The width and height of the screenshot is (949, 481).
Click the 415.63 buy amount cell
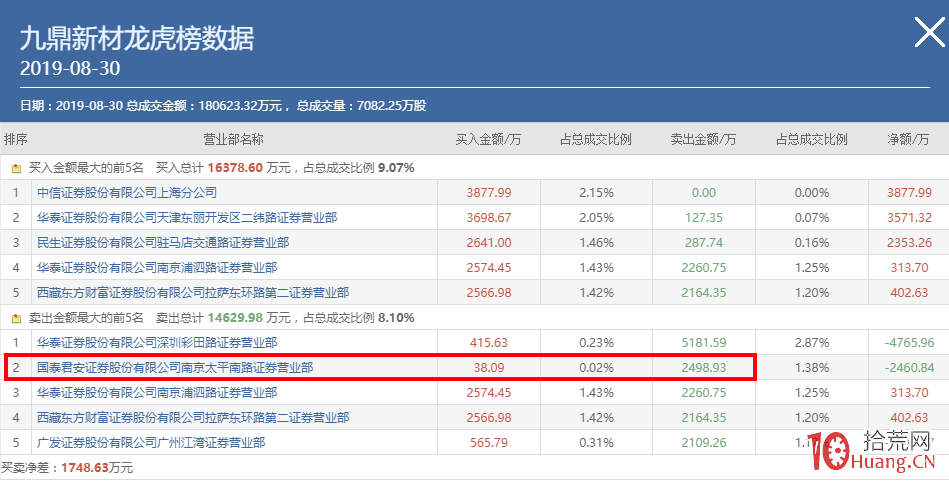pos(489,342)
